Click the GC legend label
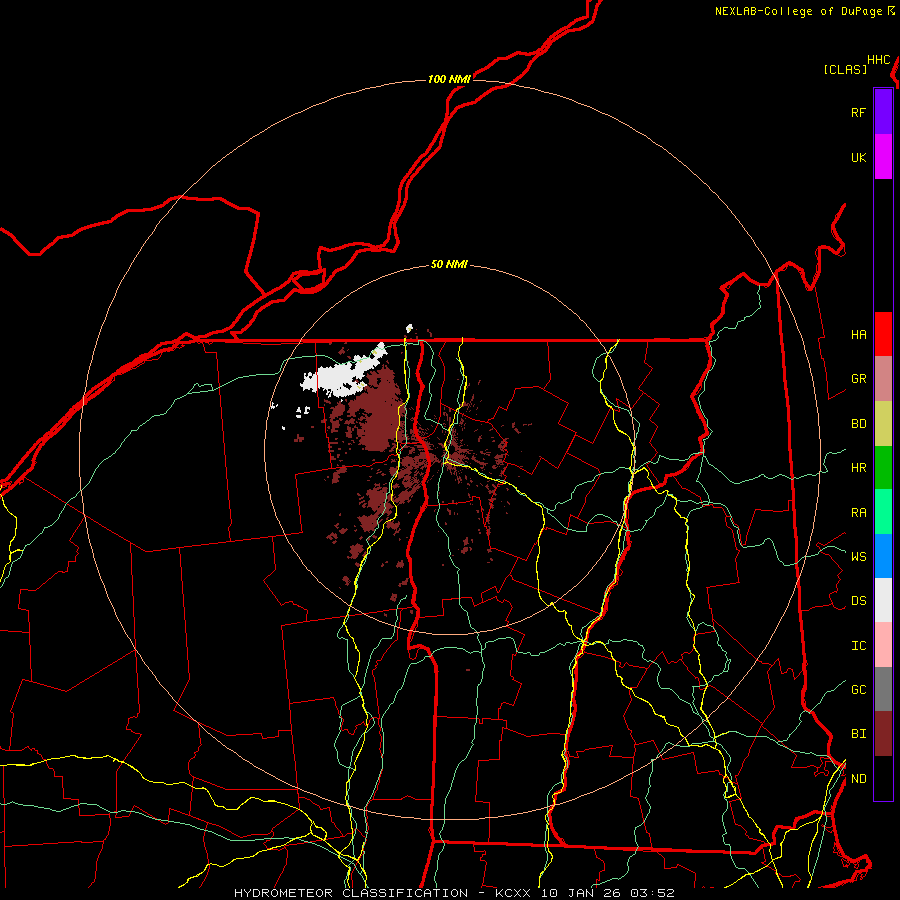The height and width of the screenshot is (900, 900). 858,689
